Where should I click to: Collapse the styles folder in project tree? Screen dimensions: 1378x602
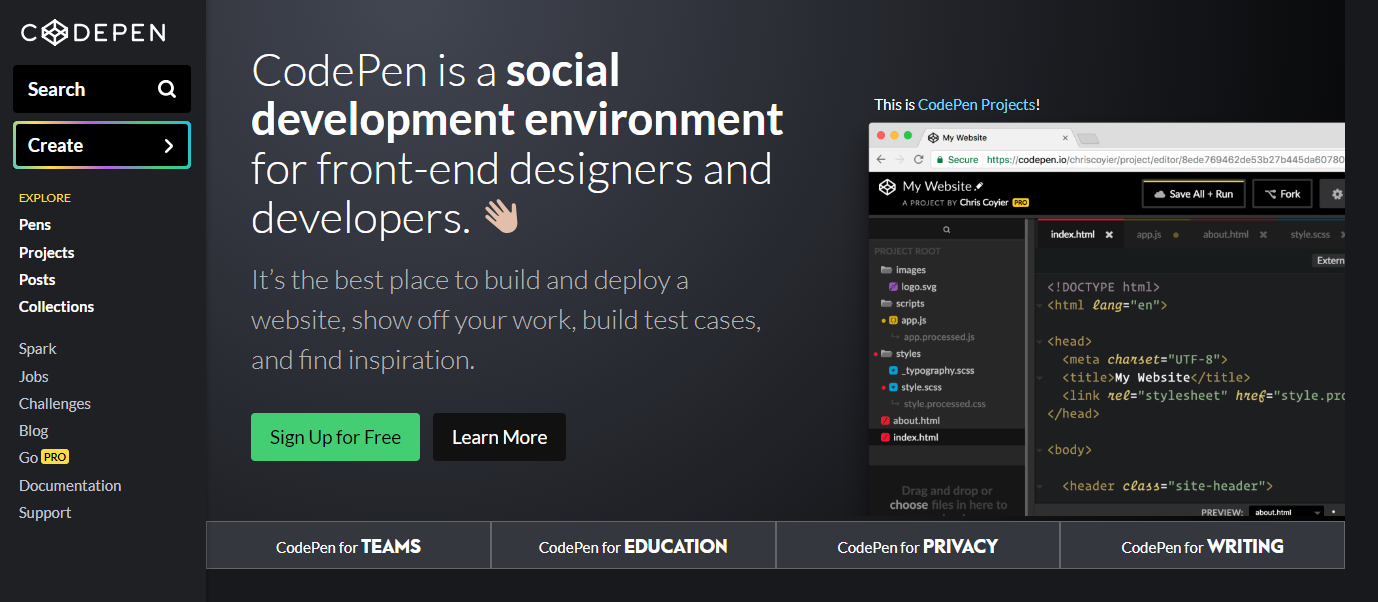point(886,354)
